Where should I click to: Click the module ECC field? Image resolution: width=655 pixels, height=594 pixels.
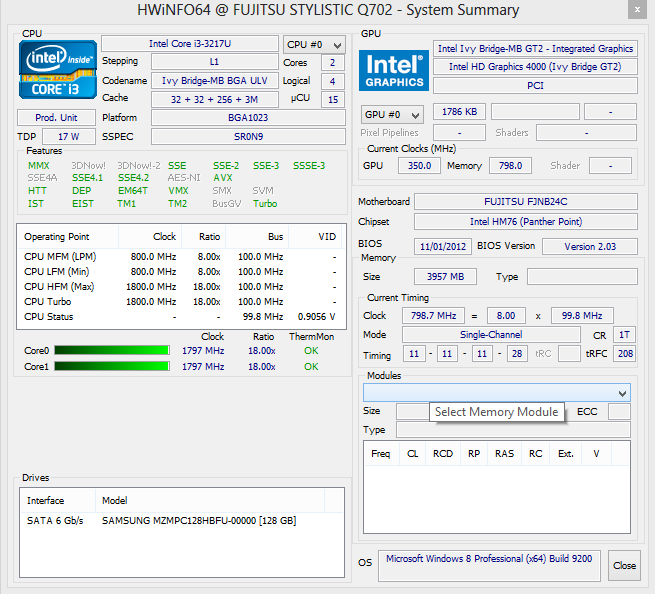click(x=619, y=411)
